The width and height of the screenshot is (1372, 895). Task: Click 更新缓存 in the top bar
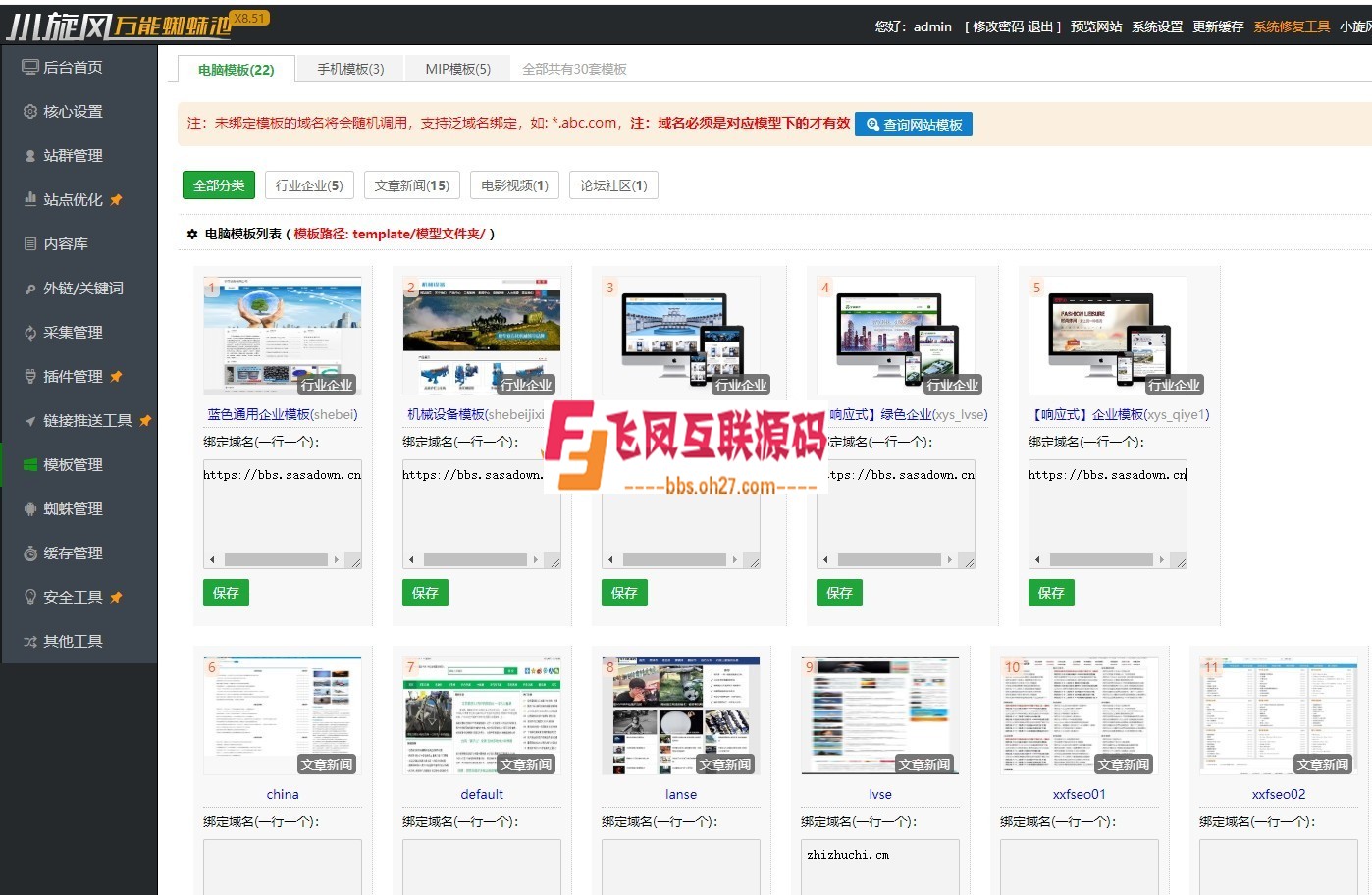coord(1218,26)
